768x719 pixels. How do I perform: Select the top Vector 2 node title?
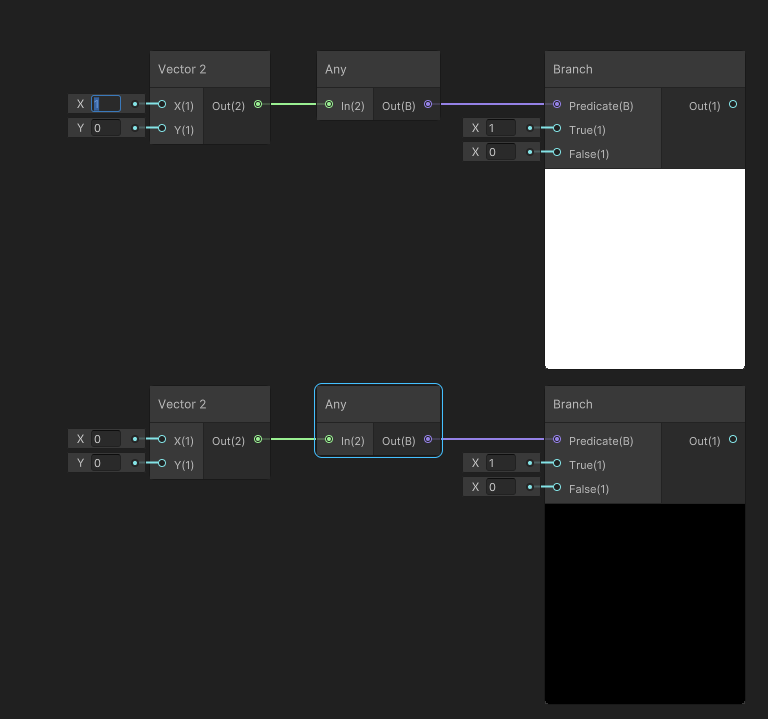click(182, 69)
